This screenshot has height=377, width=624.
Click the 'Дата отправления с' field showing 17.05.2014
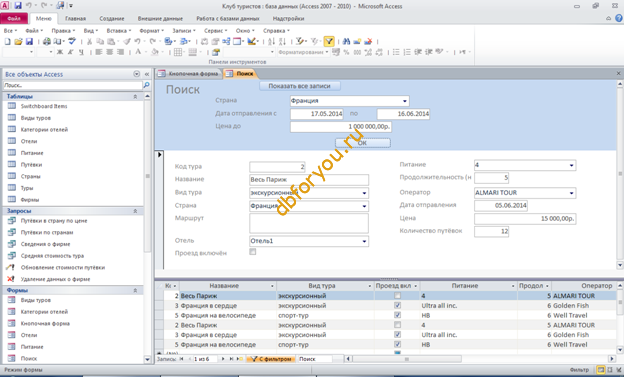[317, 114]
